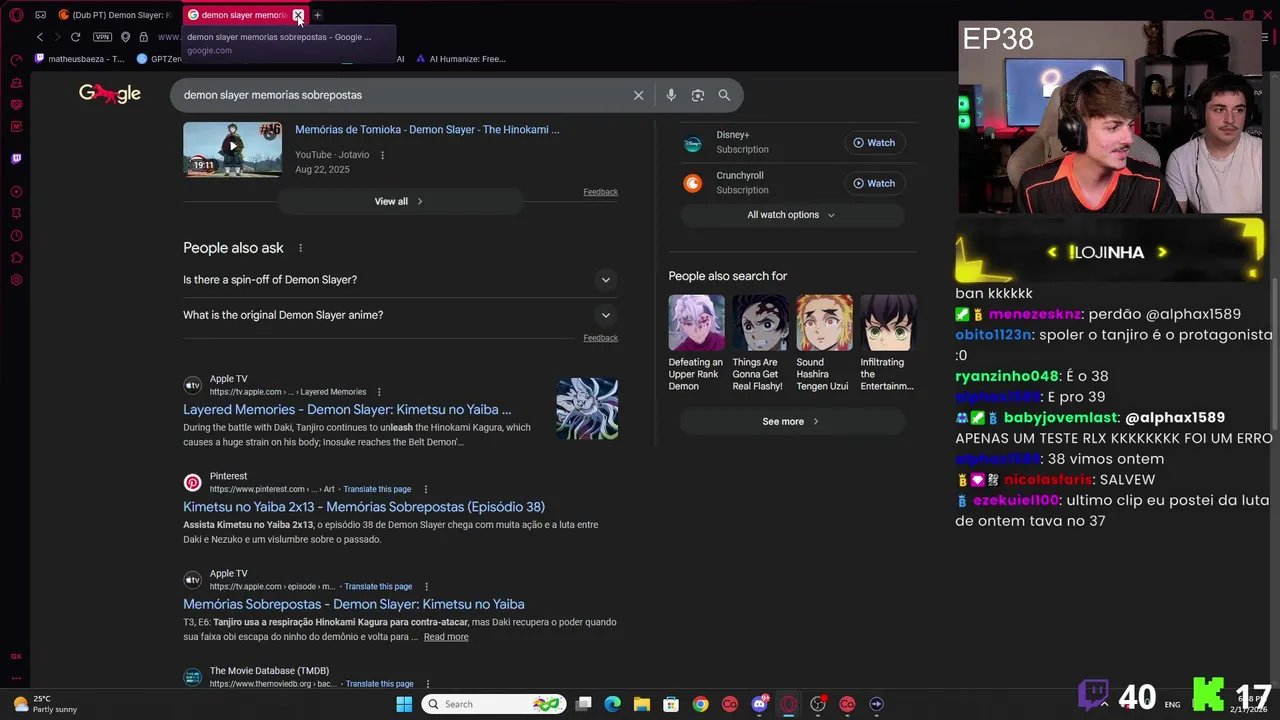Screen dimensions: 1280x720
Task: Watch on Disney+ button
Action: 874,143
